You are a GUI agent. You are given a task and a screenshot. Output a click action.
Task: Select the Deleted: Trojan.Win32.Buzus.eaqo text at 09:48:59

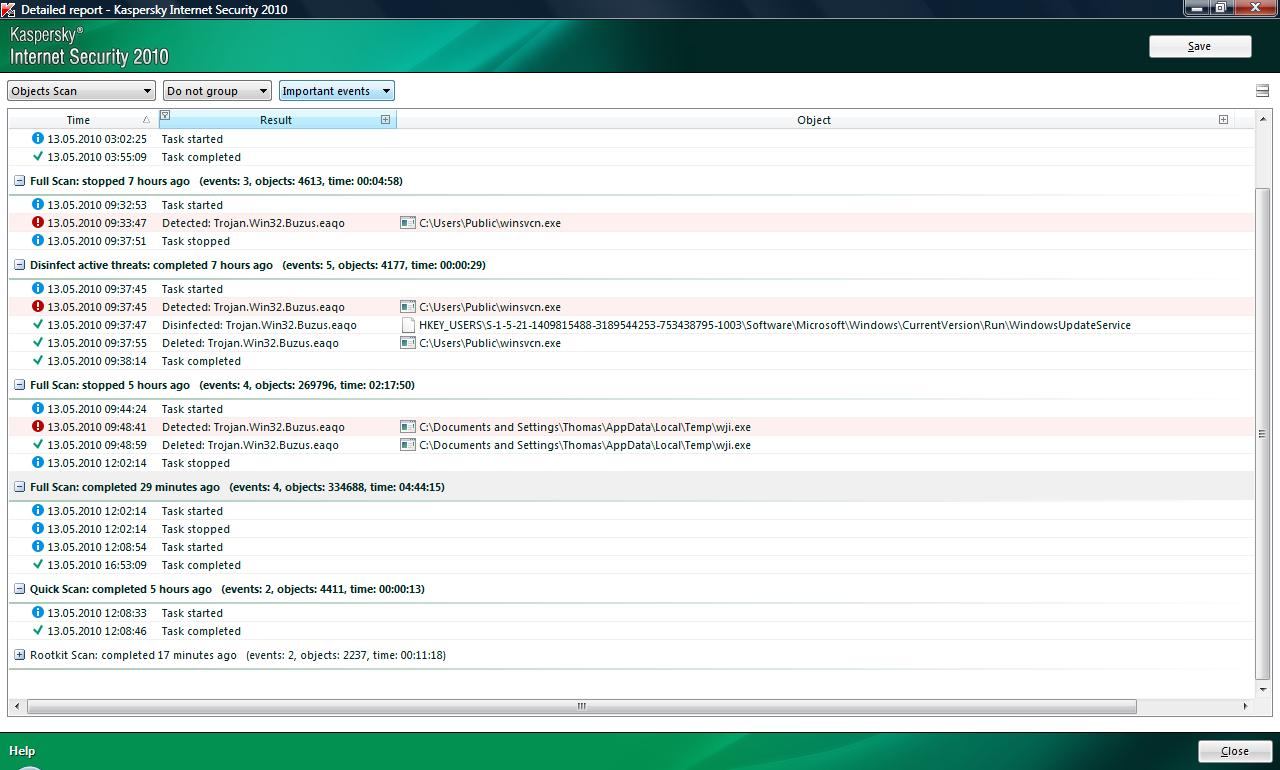(x=250, y=445)
